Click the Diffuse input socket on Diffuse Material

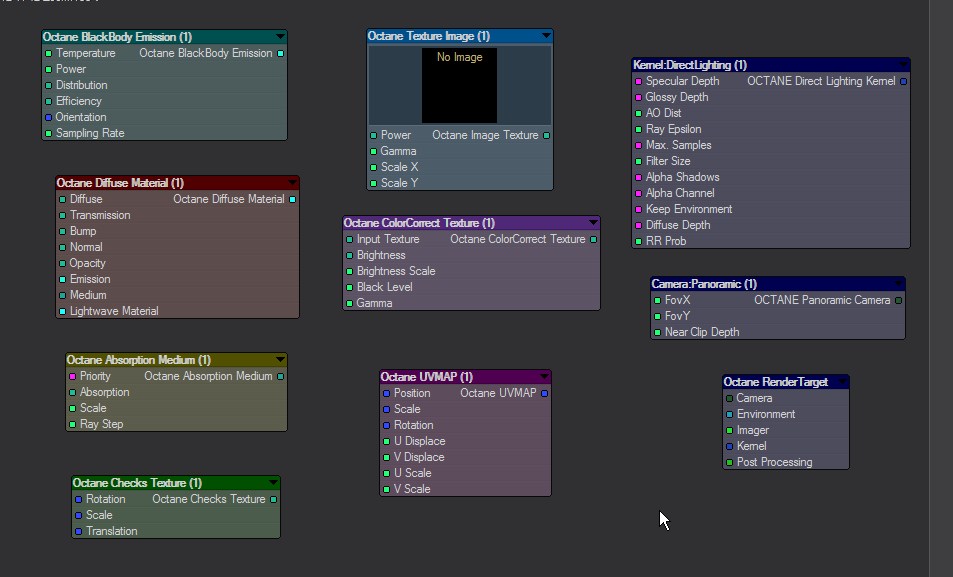tap(62, 199)
